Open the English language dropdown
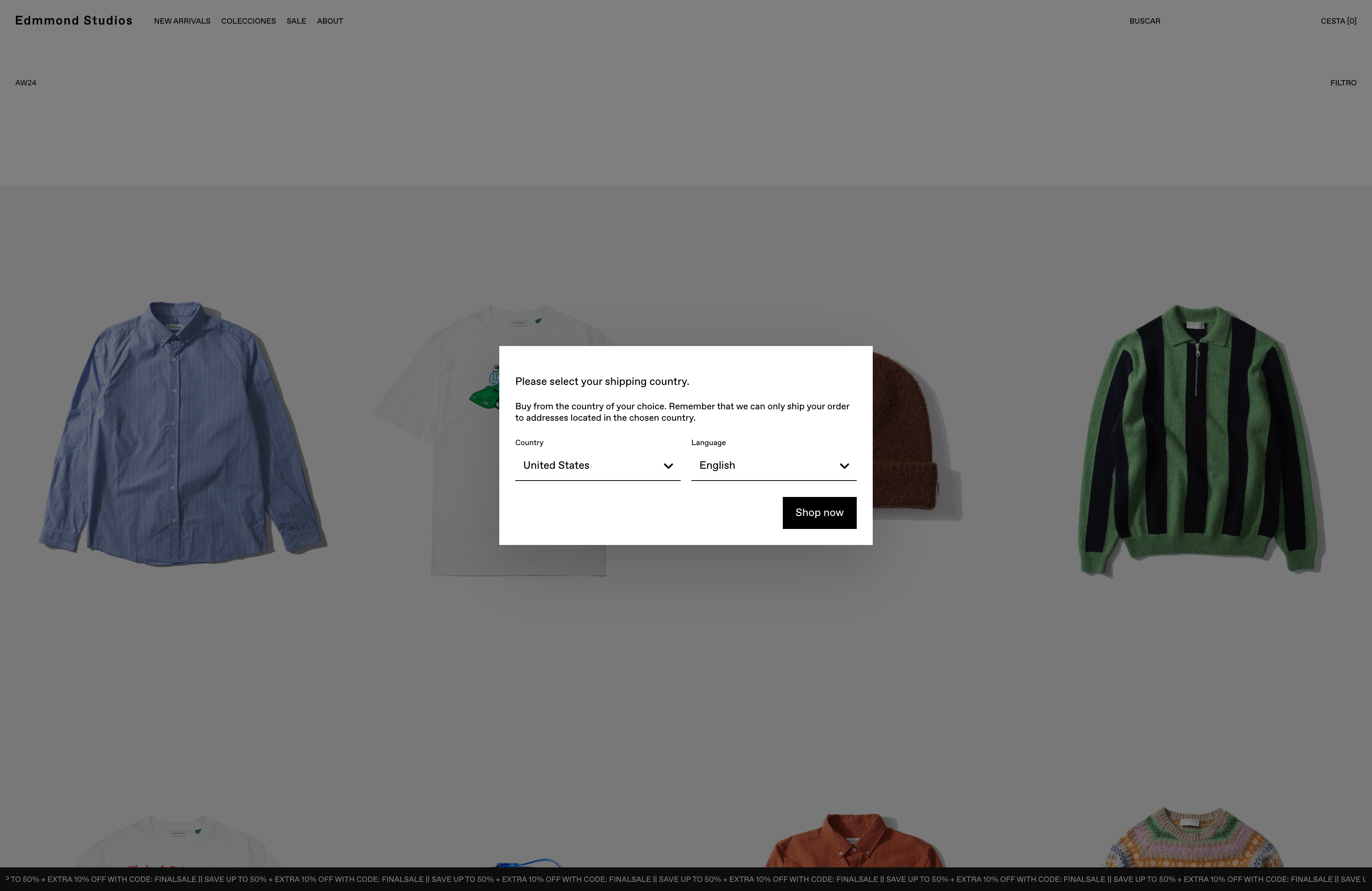This screenshot has width=1372, height=891. (x=773, y=466)
